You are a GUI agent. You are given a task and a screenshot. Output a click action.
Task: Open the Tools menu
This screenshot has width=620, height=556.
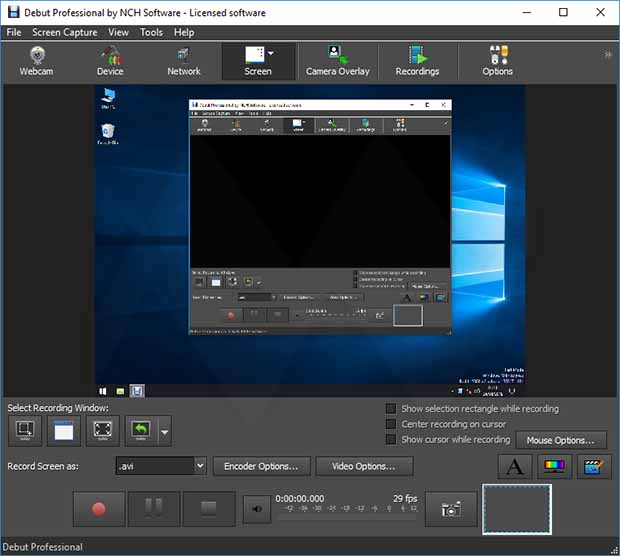tap(151, 32)
